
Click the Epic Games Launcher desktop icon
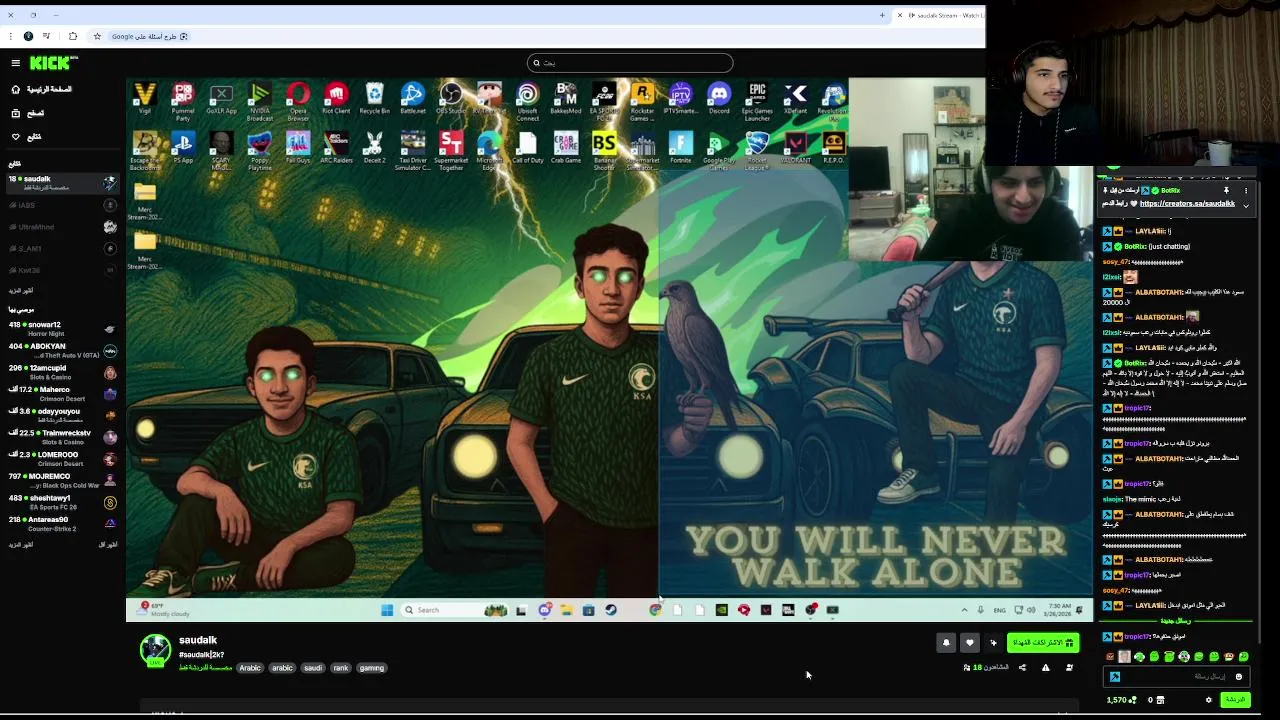coord(757,101)
